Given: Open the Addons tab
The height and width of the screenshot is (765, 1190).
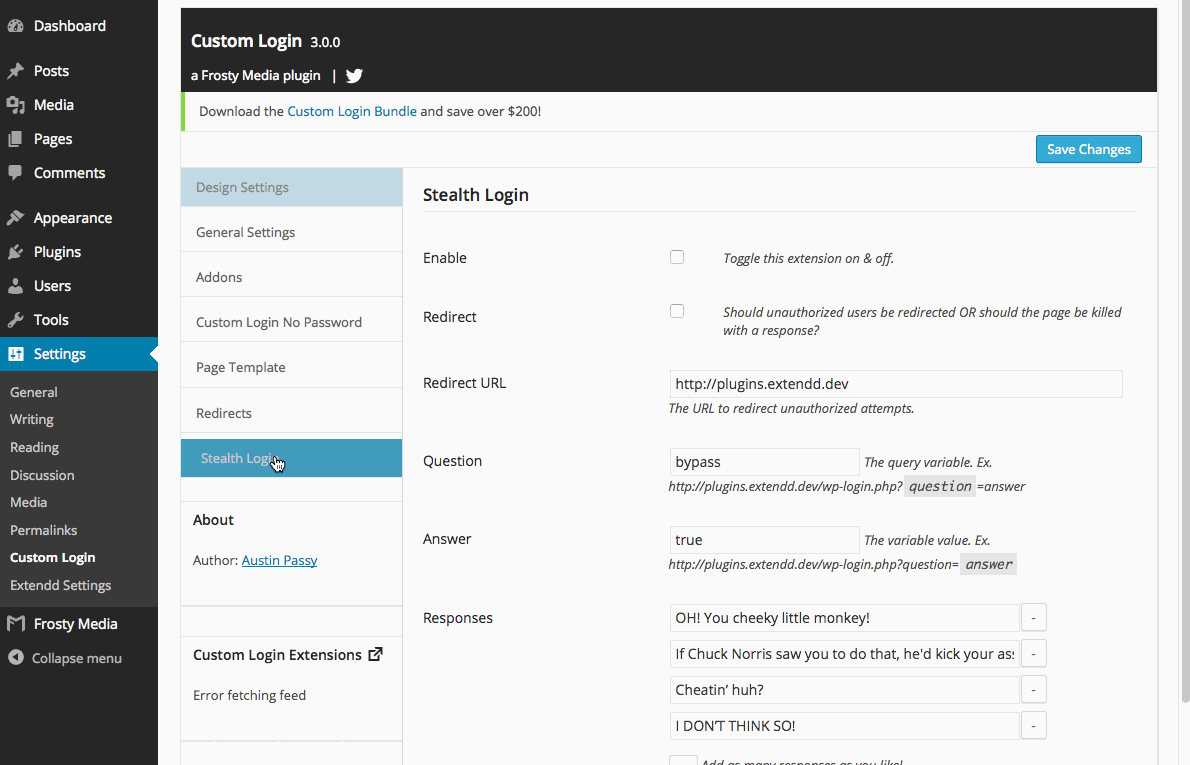Looking at the screenshot, I should click(291, 277).
